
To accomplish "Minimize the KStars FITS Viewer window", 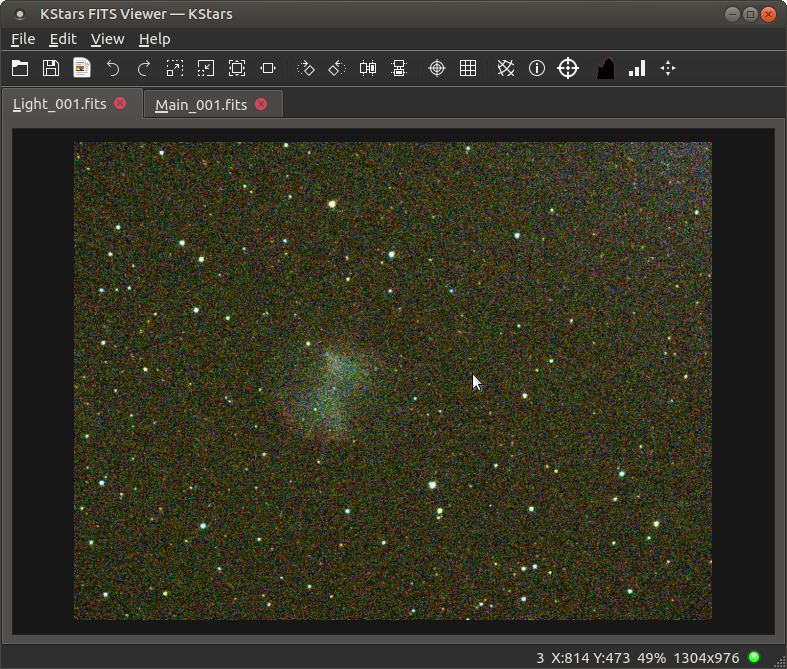I will (732, 14).
